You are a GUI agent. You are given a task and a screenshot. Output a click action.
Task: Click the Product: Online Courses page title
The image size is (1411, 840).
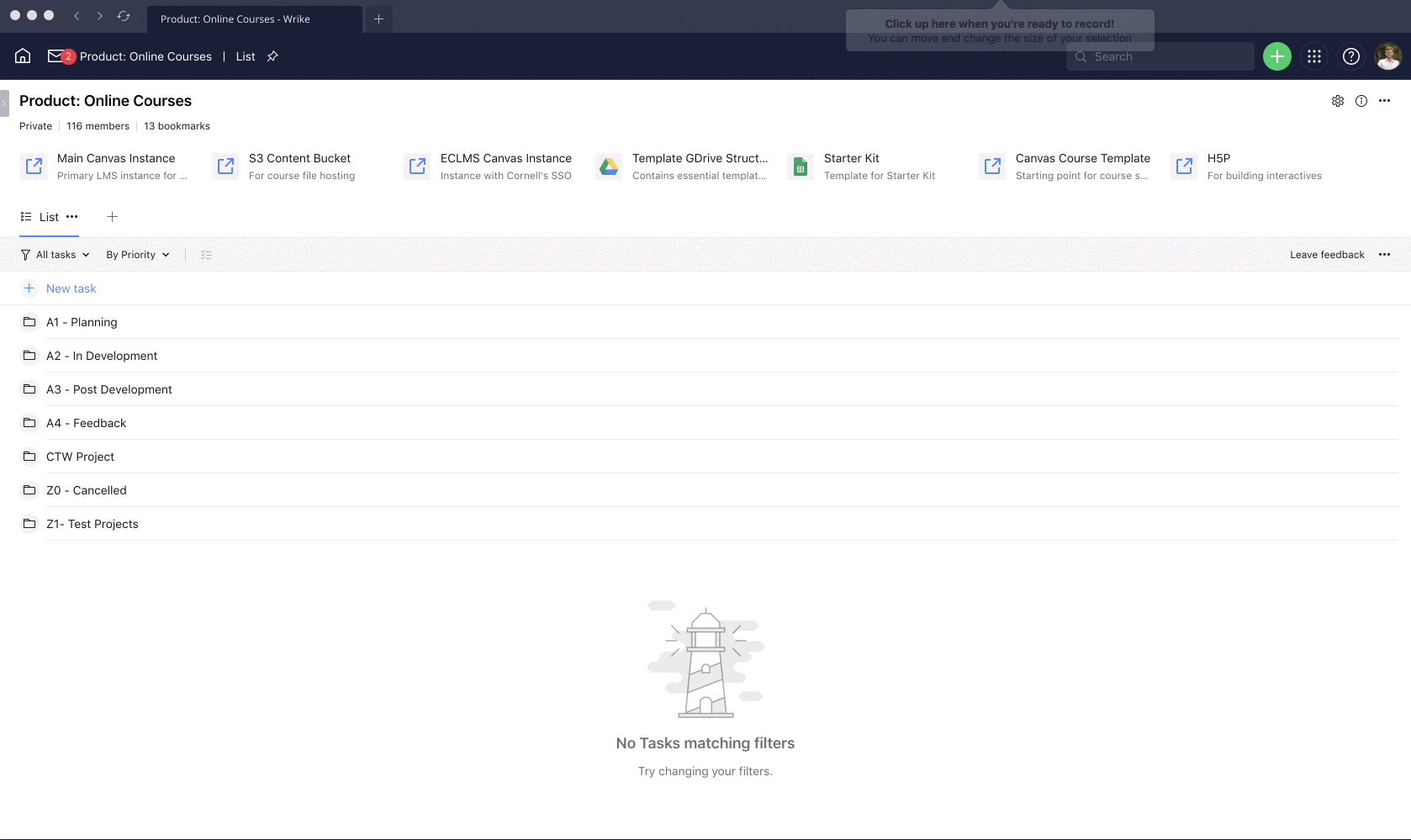(106, 101)
